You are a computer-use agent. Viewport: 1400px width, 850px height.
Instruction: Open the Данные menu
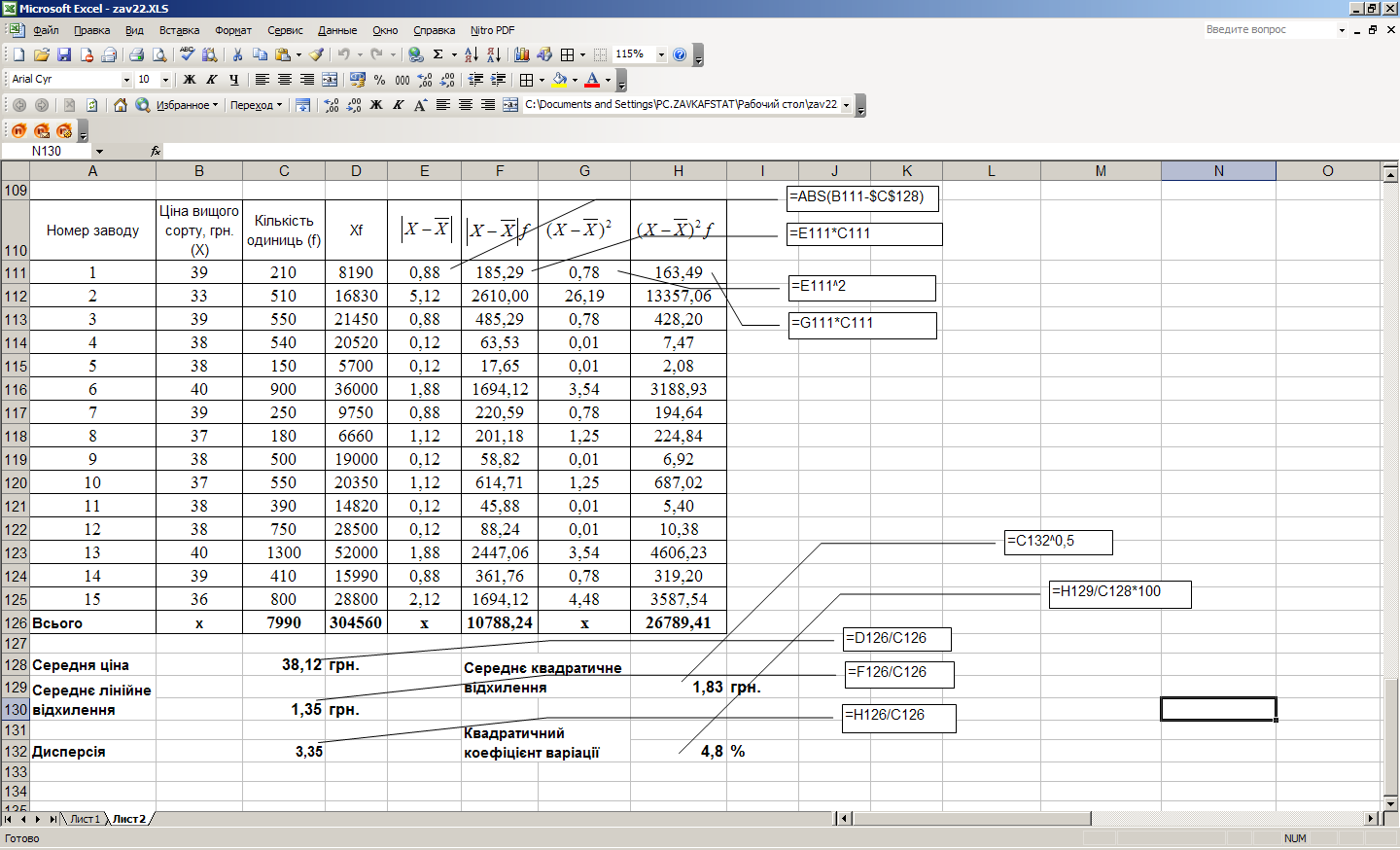click(x=337, y=30)
